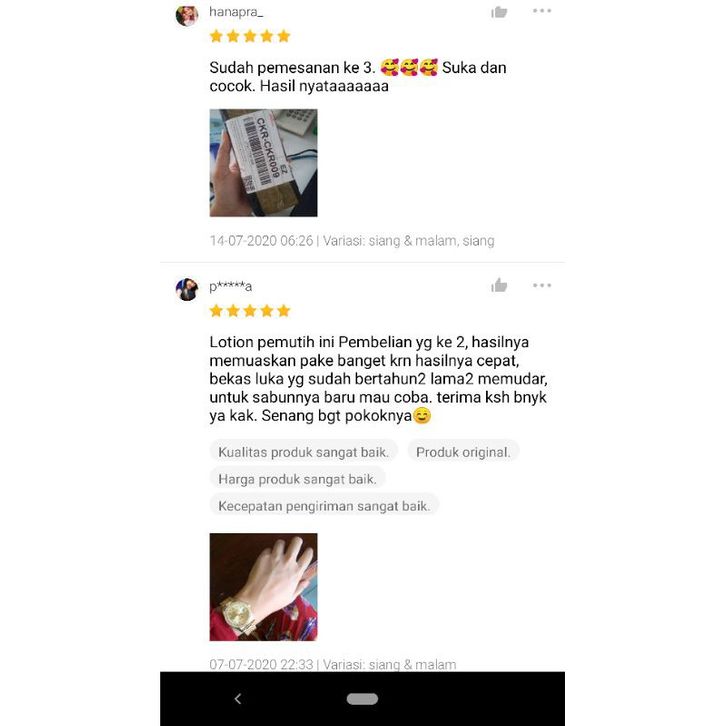Open more options for hanapra_'s review
Image resolution: width=726 pixels, height=726 pixels.
click(542, 11)
